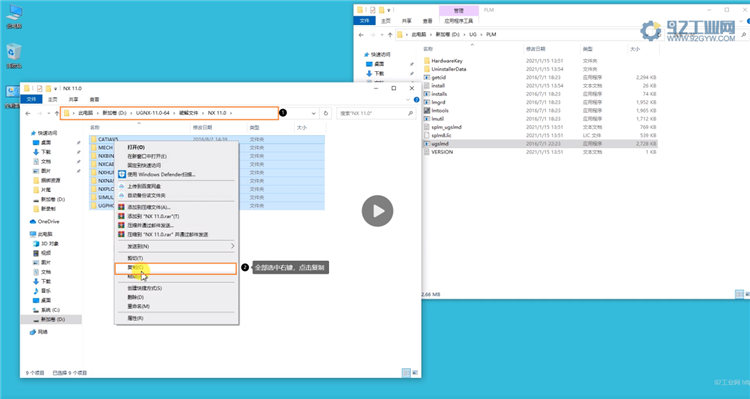
Task: Open quick access toolbar dropdown in NX 11.0
Action: 55,89
